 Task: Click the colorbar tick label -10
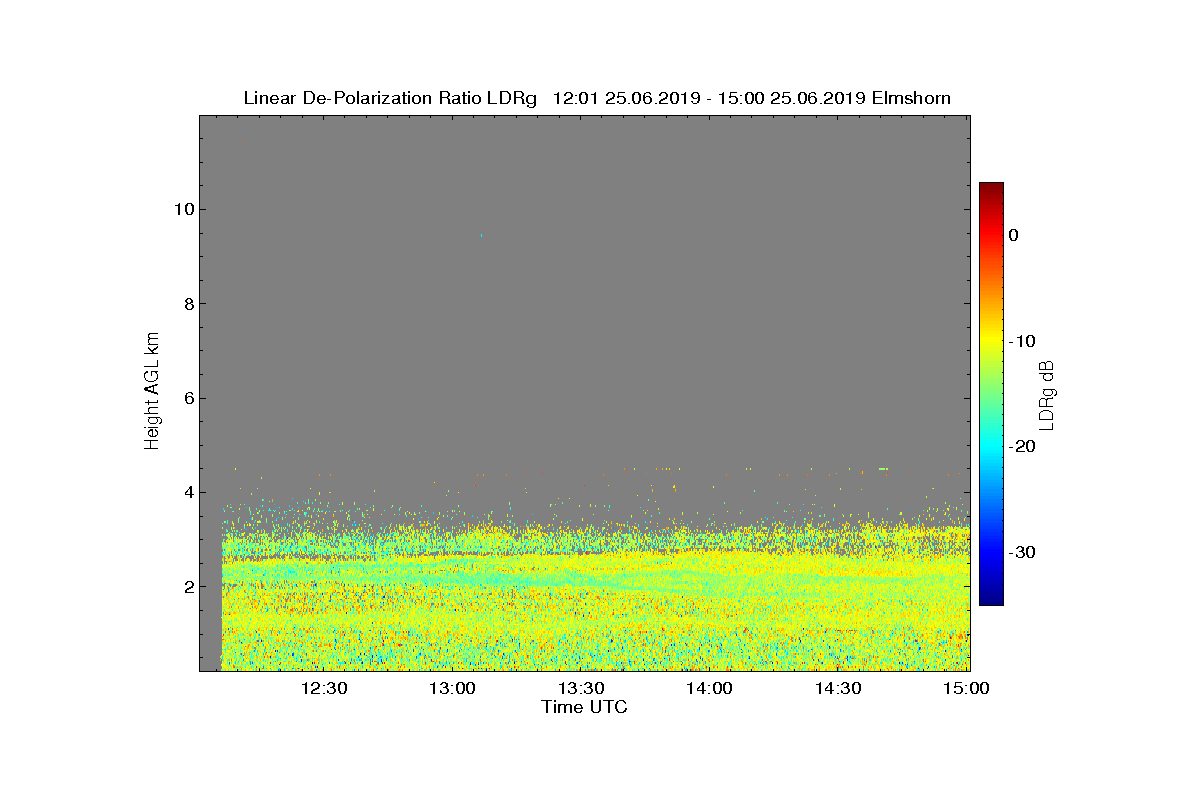1022,341
